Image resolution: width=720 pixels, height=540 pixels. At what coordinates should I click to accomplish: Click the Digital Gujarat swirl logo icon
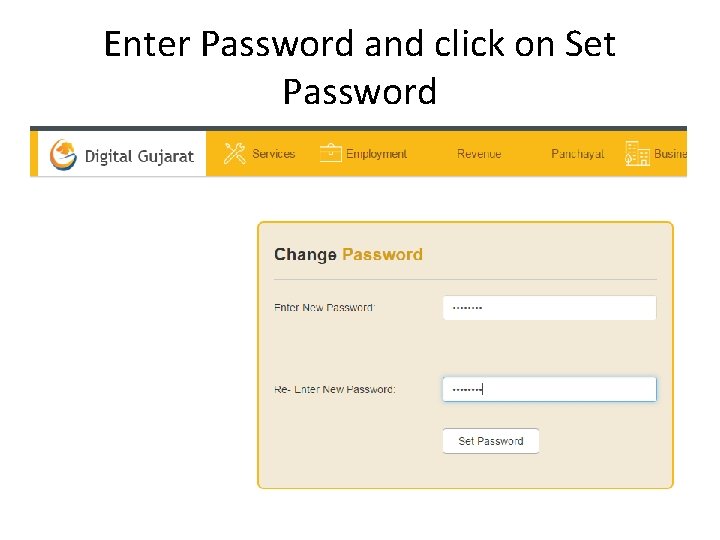[63, 155]
